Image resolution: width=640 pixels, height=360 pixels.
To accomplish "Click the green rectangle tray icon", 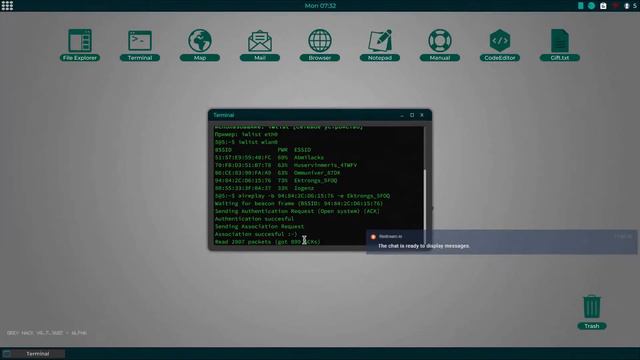I will click(580, 6).
